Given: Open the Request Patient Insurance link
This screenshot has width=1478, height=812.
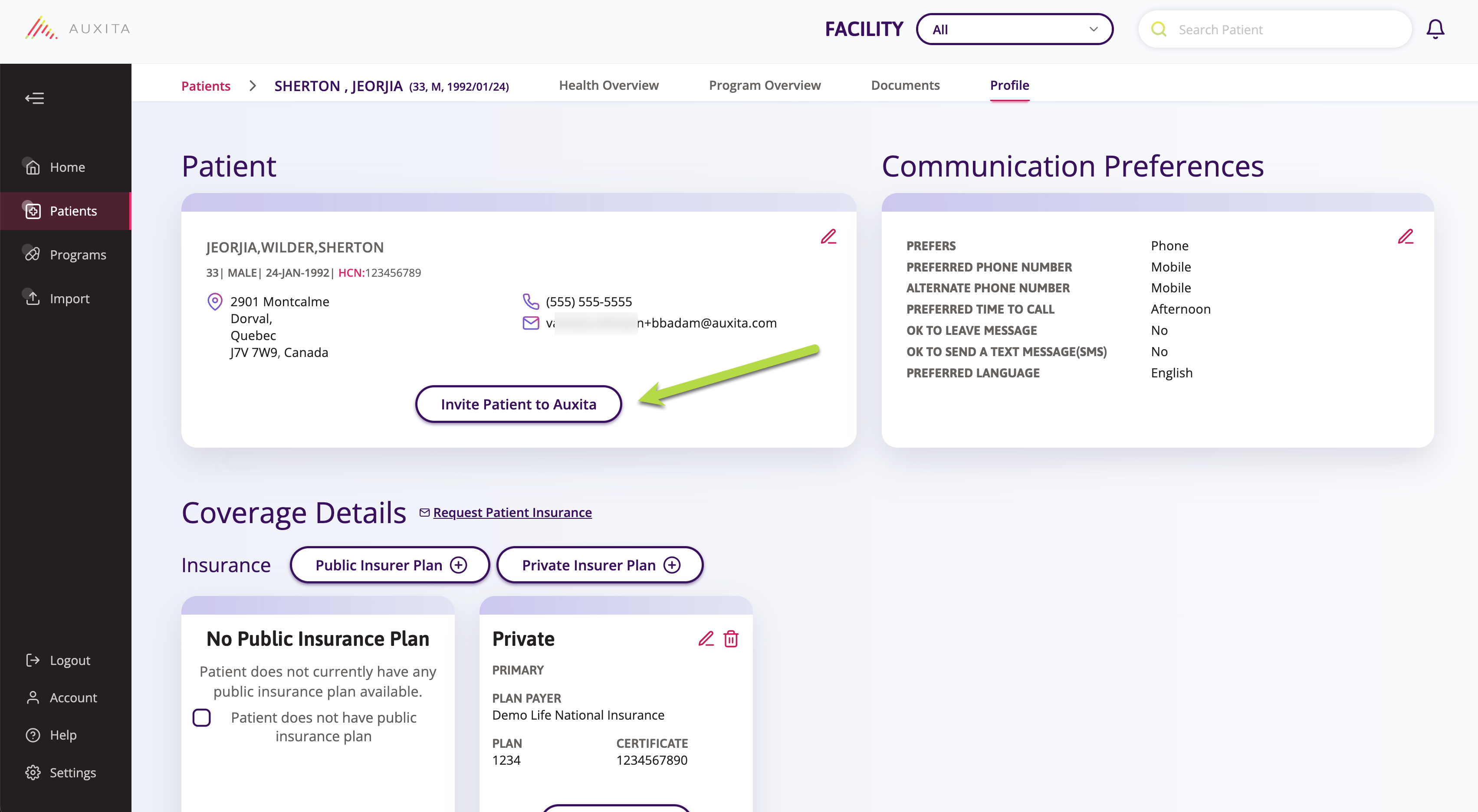Looking at the screenshot, I should (x=512, y=512).
